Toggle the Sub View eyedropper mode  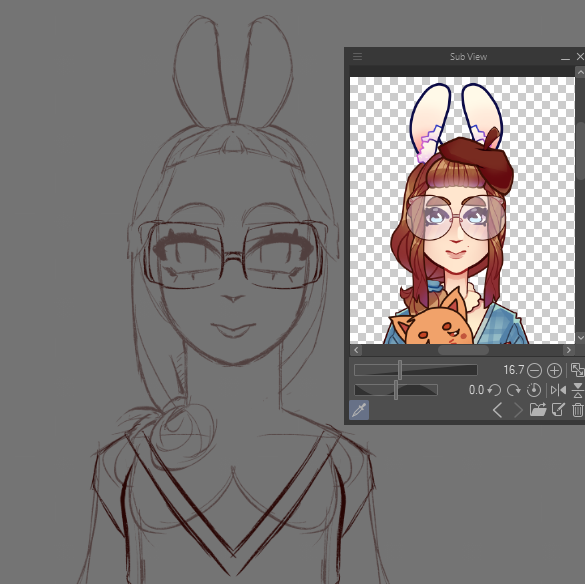point(359,410)
